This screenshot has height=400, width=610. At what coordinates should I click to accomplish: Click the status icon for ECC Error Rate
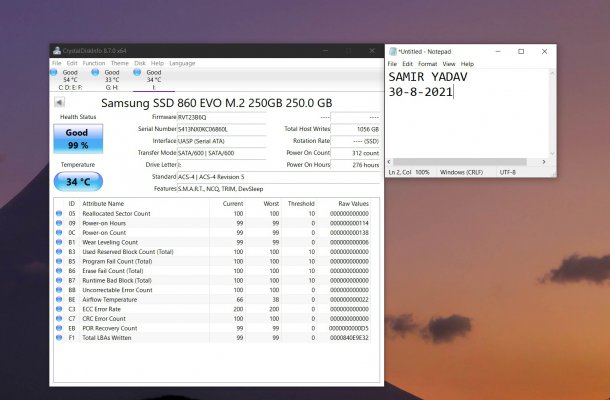coord(59,309)
